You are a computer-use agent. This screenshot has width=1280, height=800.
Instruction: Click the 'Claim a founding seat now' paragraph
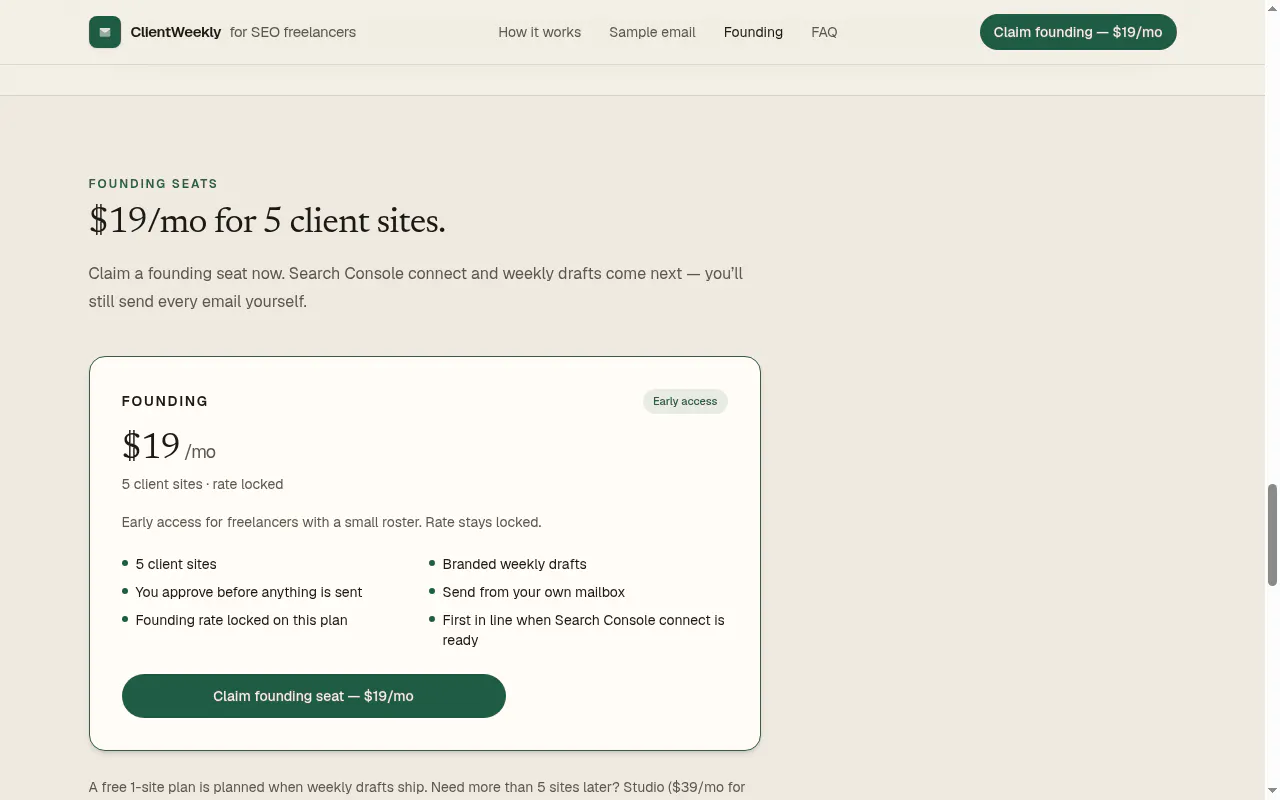(416, 287)
